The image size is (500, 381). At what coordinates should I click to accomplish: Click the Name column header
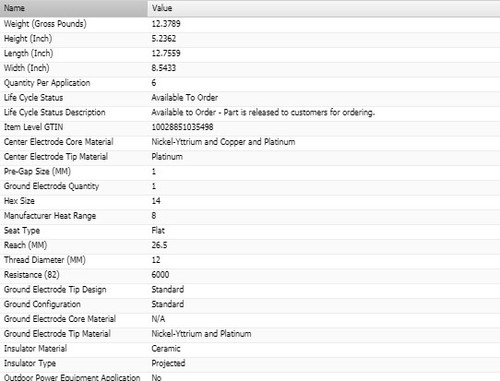[x=74, y=8]
